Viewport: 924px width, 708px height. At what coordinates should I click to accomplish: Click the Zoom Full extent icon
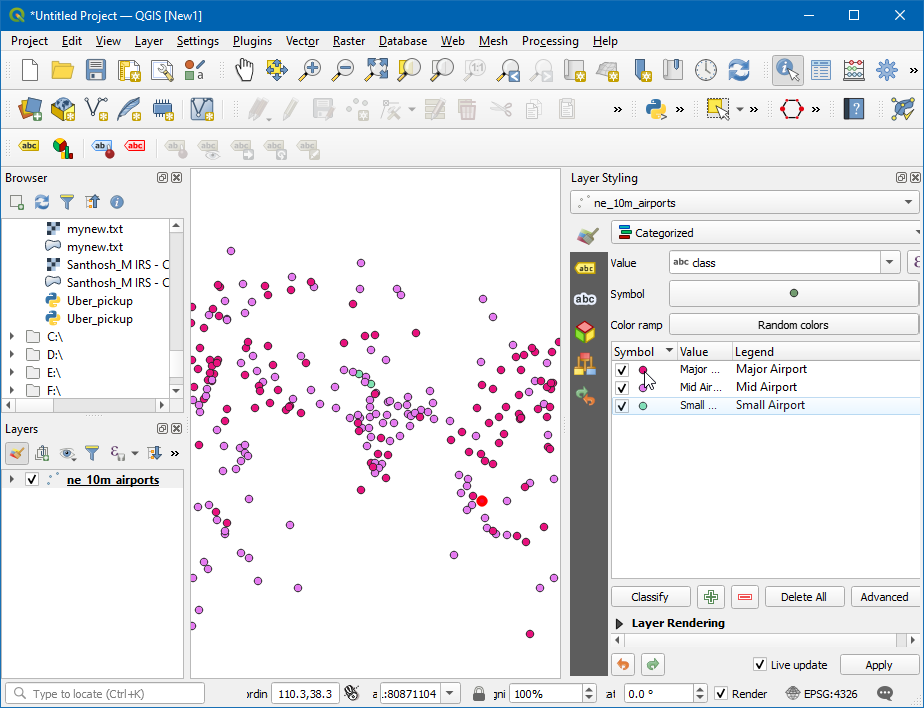376,70
